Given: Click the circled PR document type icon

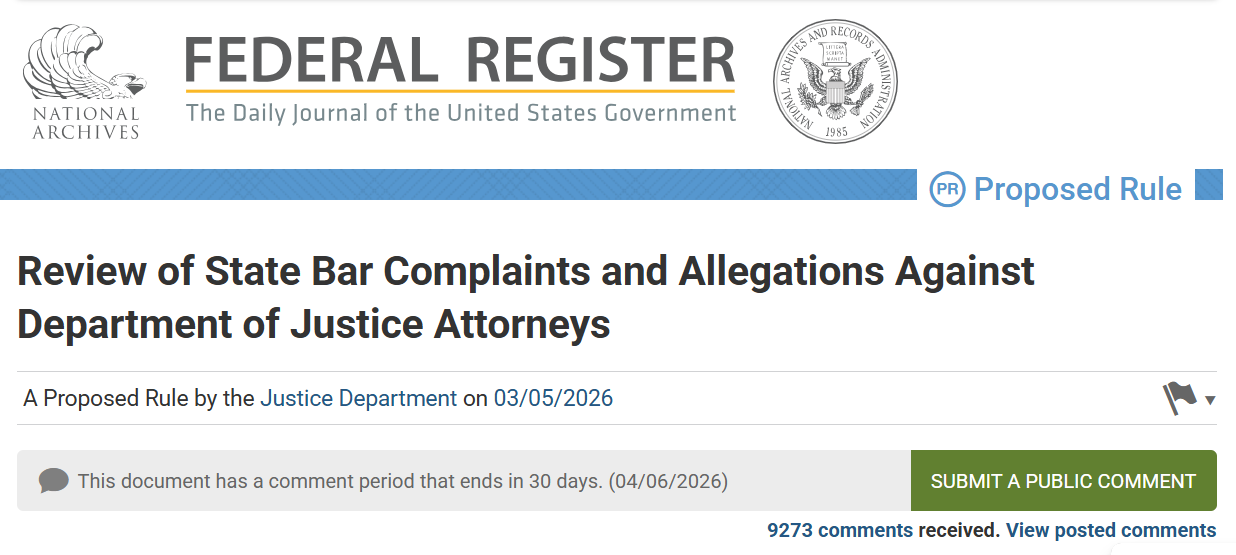Looking at the screenshot, I should (947, 189).
